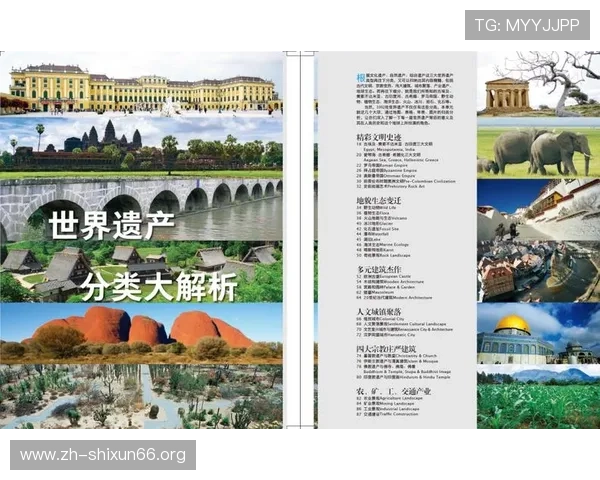The height and width of the screenshot is (480, 600).
Task: Click the title text 世界遗产
Action: click(112, 225)
